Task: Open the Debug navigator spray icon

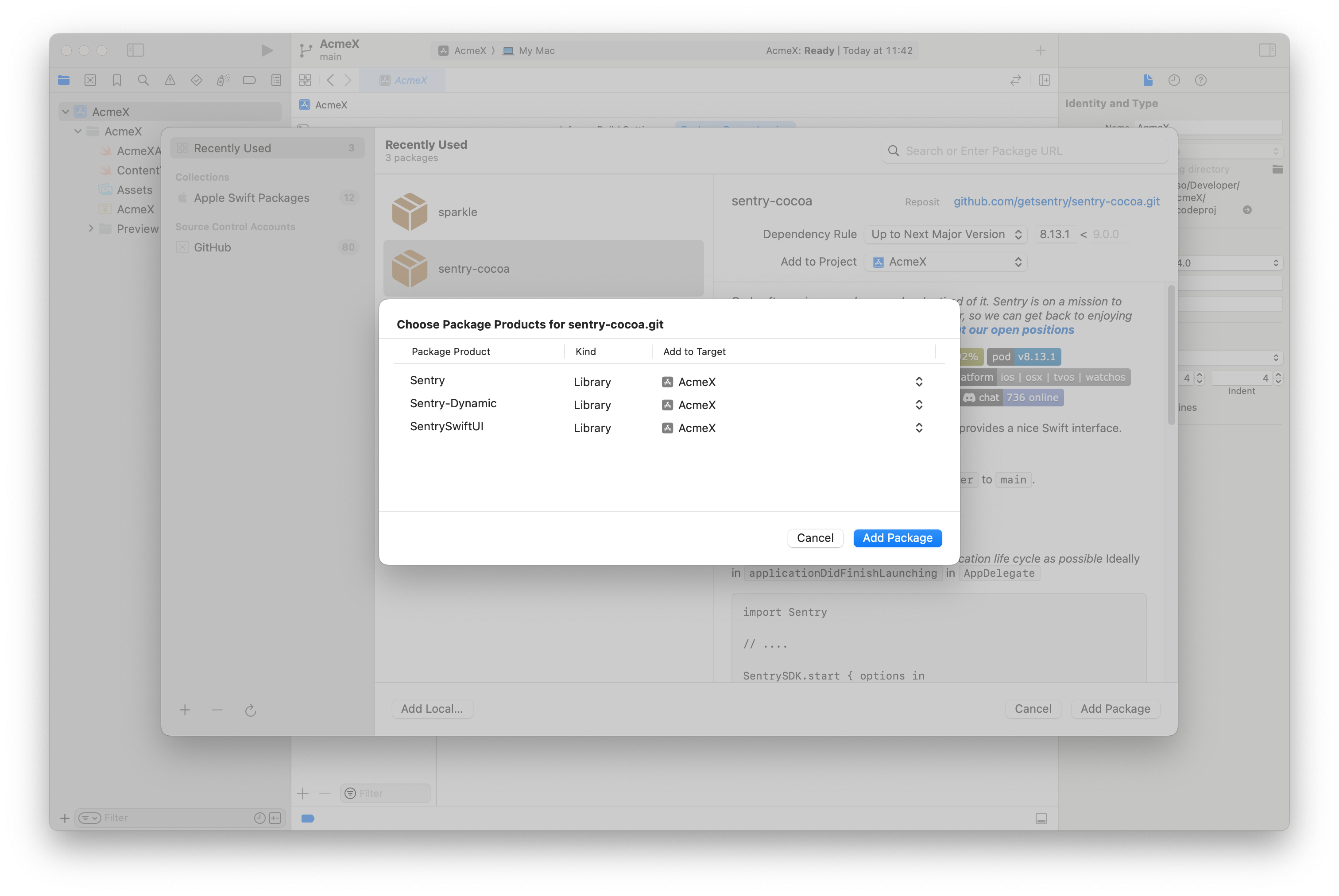Action: coord(223,80)
